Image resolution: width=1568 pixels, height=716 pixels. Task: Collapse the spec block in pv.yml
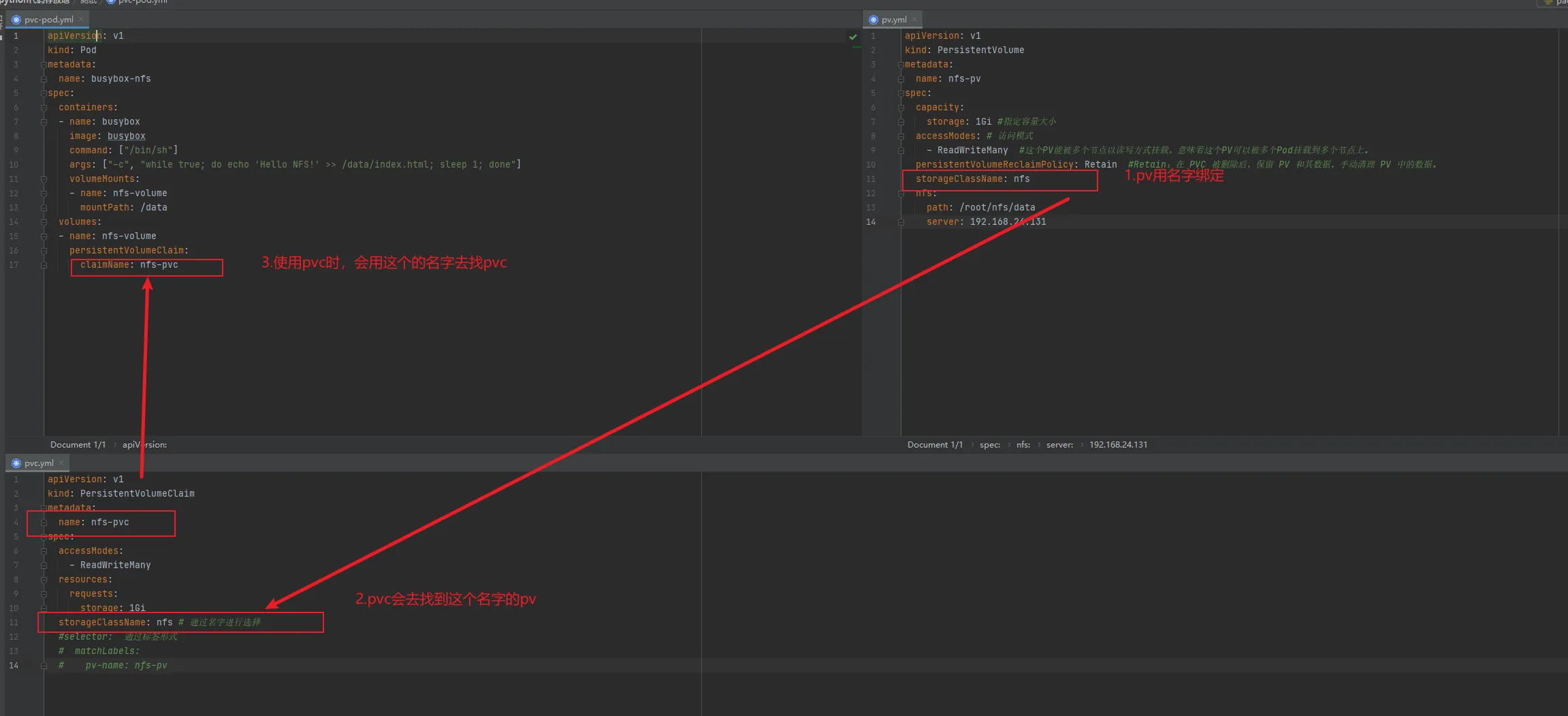pyautogui.click(x=901, y=93)
